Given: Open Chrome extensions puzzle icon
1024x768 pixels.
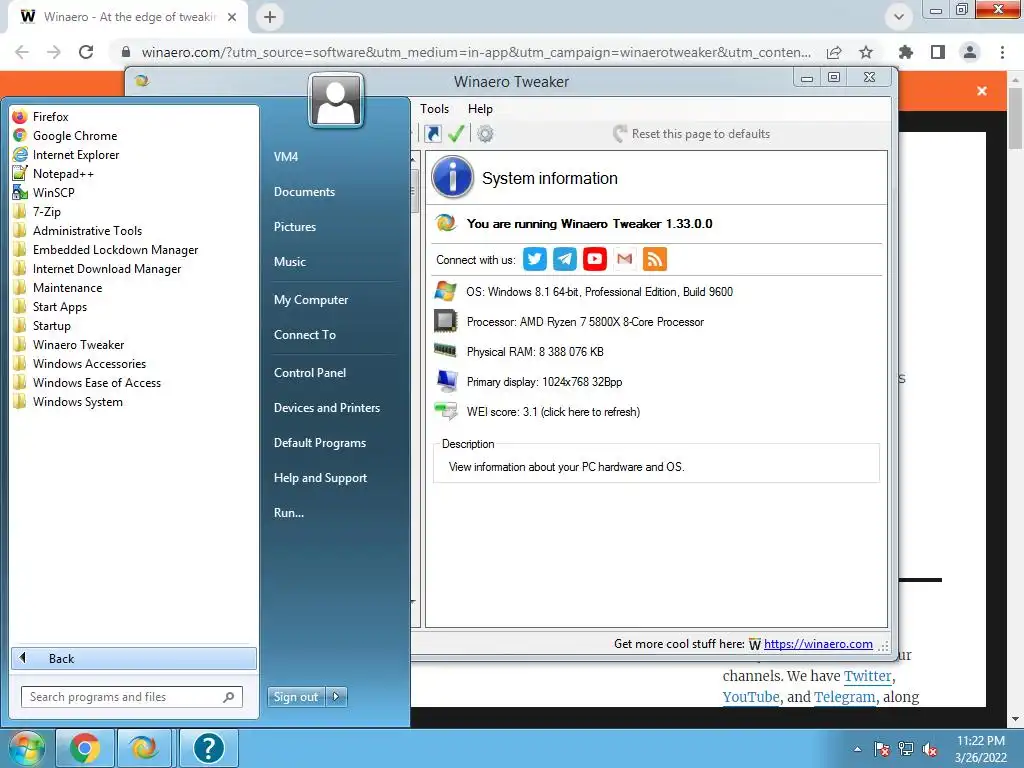Looking at the screenshot, I should tap(906, 52).
